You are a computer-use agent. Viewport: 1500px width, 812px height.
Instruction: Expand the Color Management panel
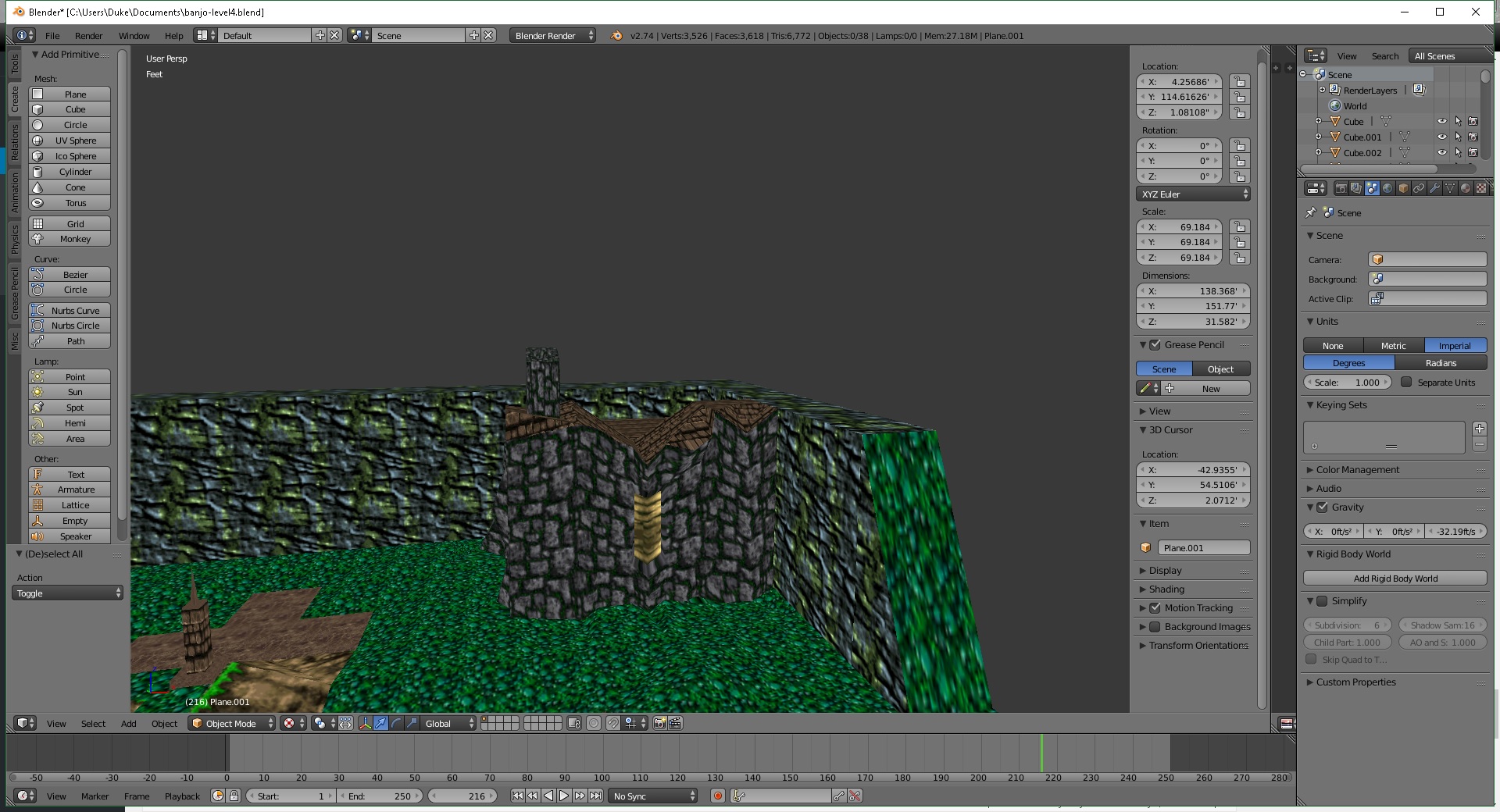(x=1357, y=470)
